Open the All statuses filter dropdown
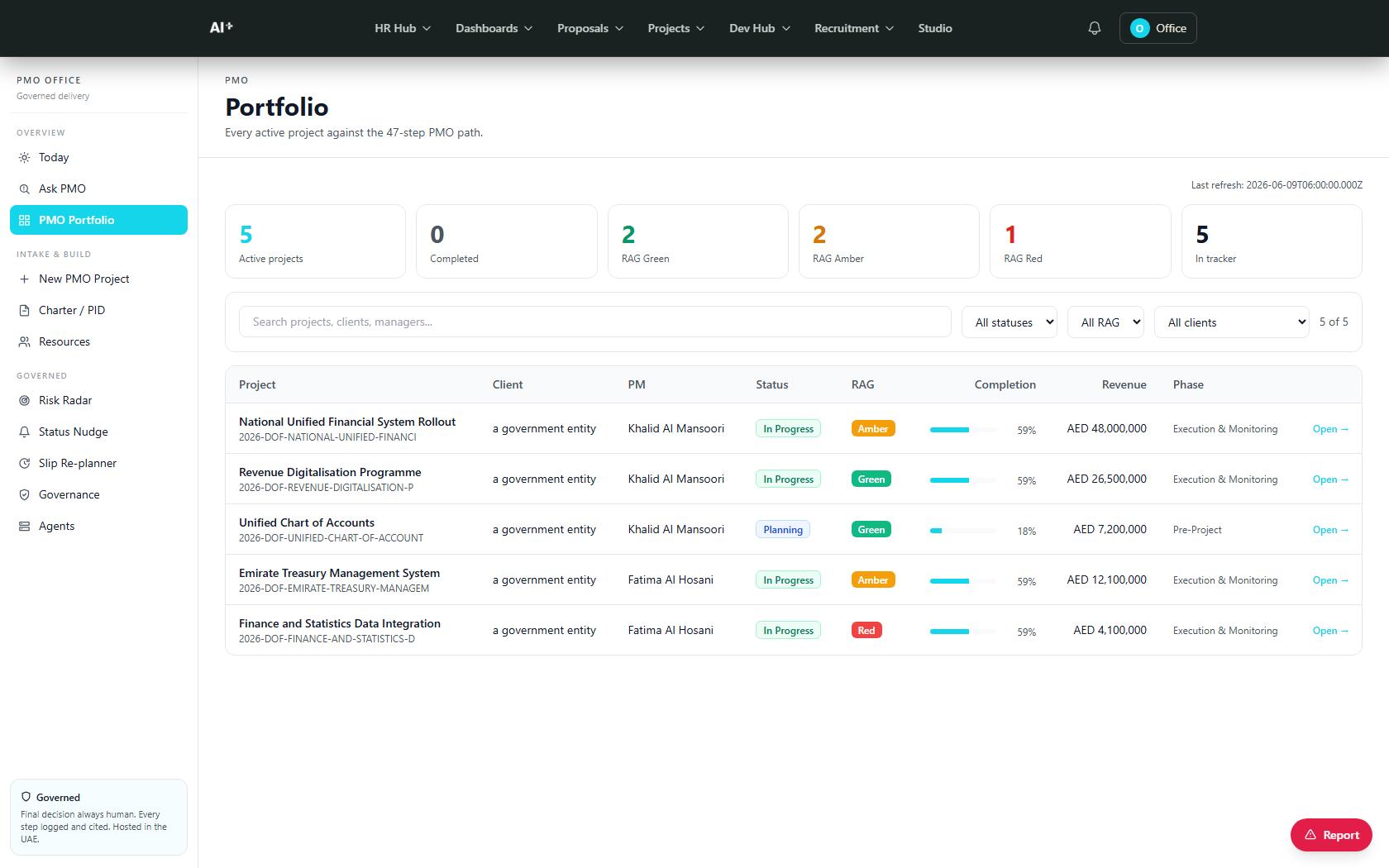Screen dimensions: 1389x868 pos(1010,322)
